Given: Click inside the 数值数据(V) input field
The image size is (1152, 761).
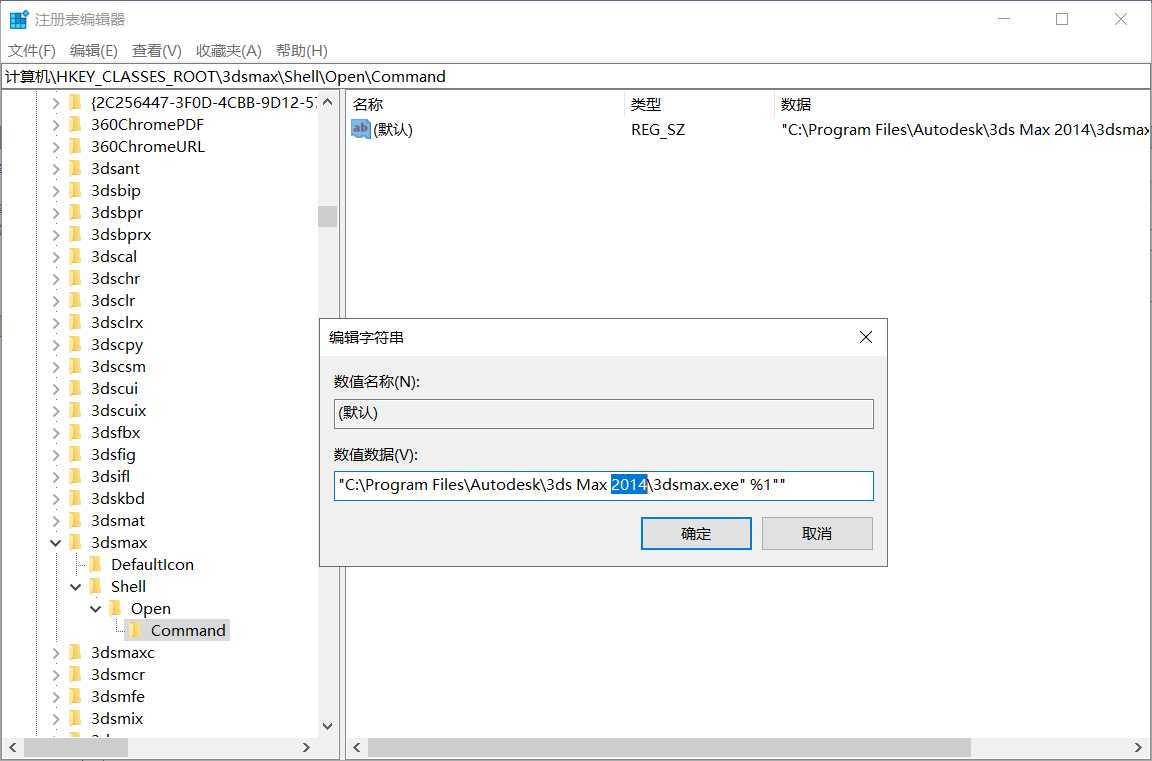Looking at the screenshot, I should pyautogui.click(x=603, y=486).
